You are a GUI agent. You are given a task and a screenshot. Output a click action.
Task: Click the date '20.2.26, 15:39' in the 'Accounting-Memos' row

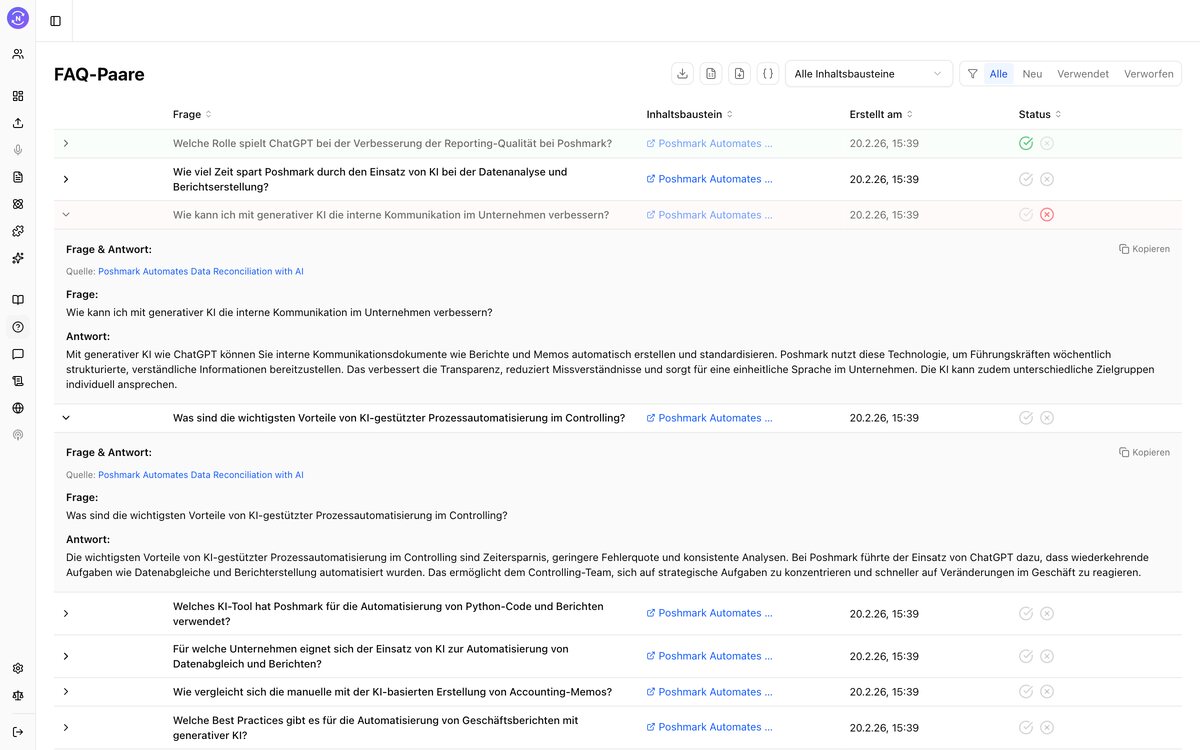(x=884, y=692)
